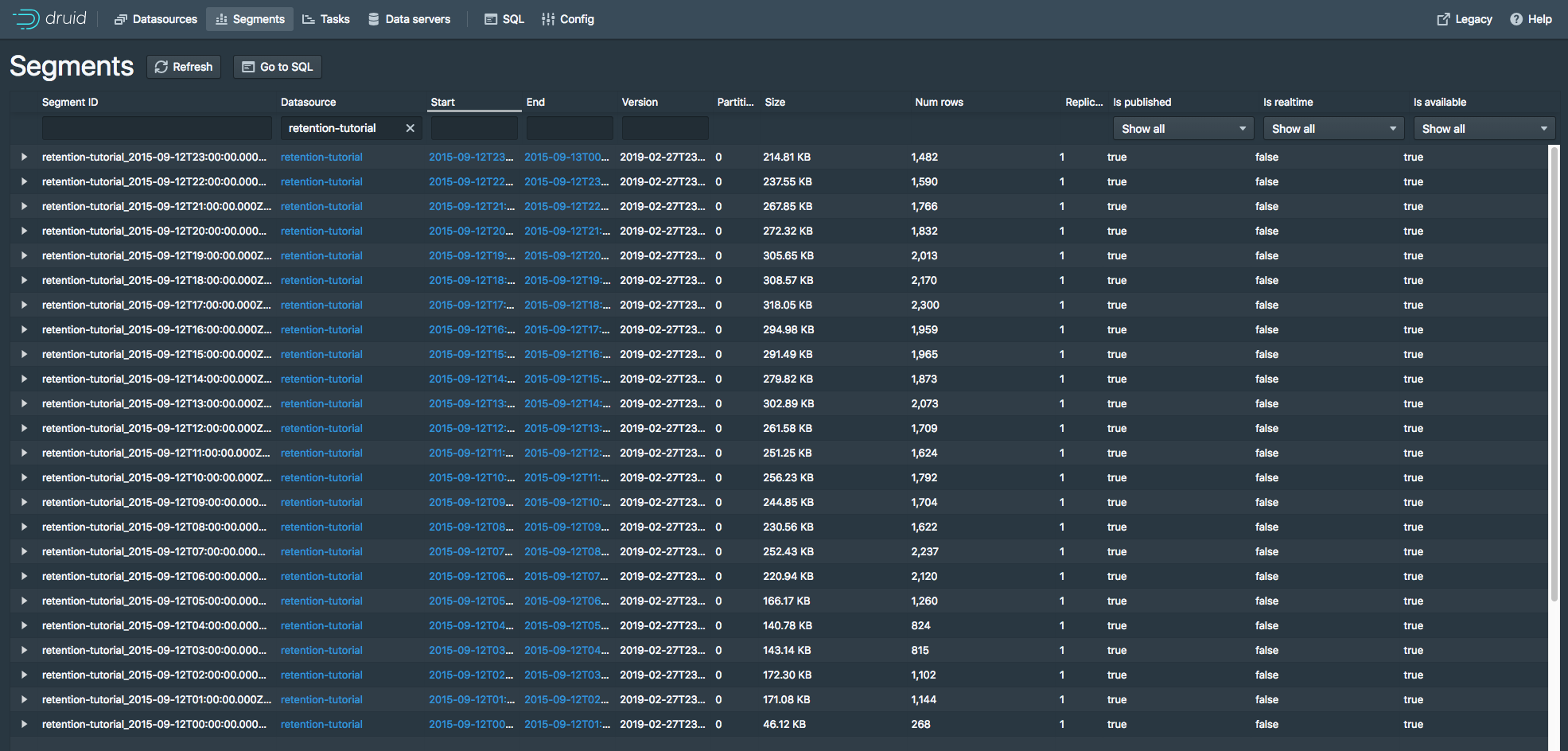Switch to the Segments tab
Viewport: 1568px width, 751px height.
(250, 19)
